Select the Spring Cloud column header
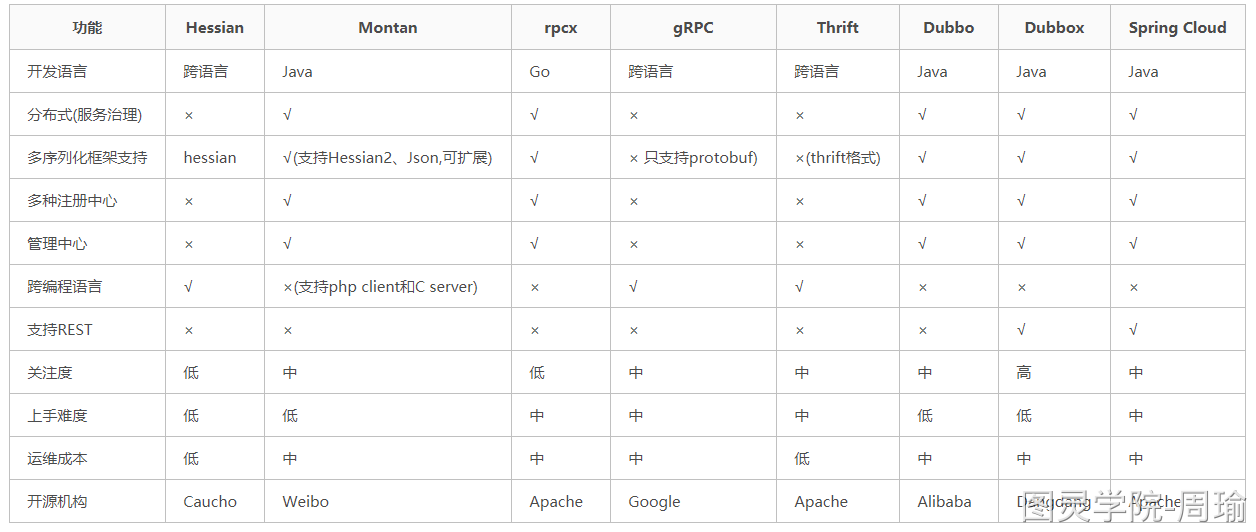Screen dimensions: 1256x532 pos(1177,28)
